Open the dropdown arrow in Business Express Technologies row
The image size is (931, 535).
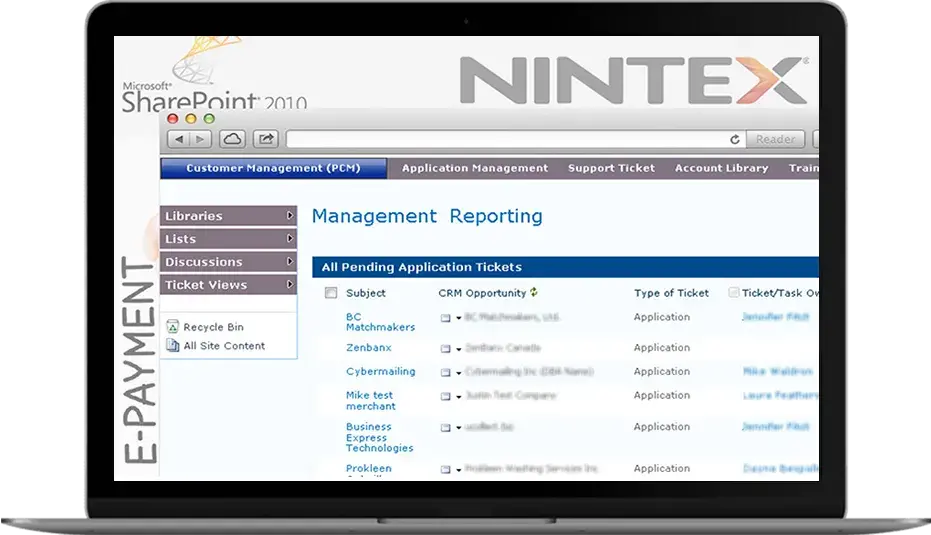click(x=458, y=428)
